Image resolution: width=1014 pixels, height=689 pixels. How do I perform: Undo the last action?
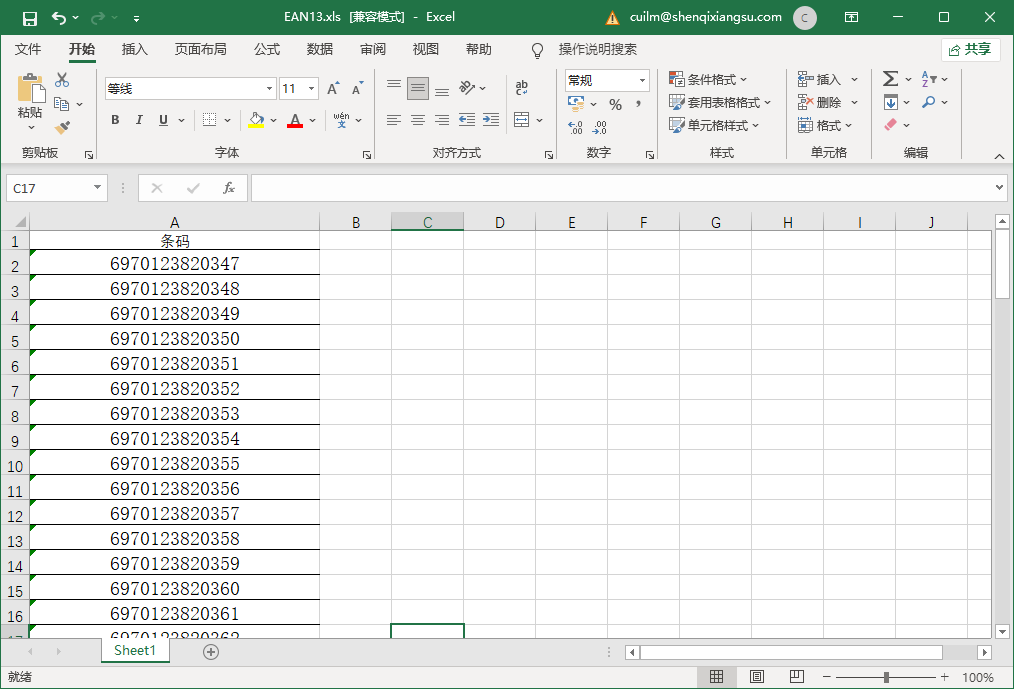(x=59, y=18)
